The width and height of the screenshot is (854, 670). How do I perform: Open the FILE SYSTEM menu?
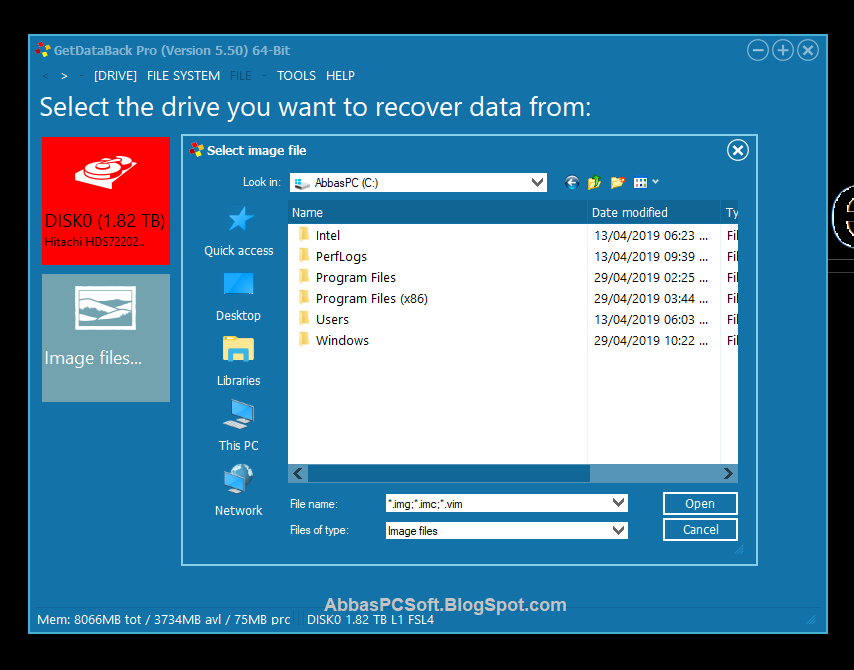pyautogui.click(x=183, y=76)
